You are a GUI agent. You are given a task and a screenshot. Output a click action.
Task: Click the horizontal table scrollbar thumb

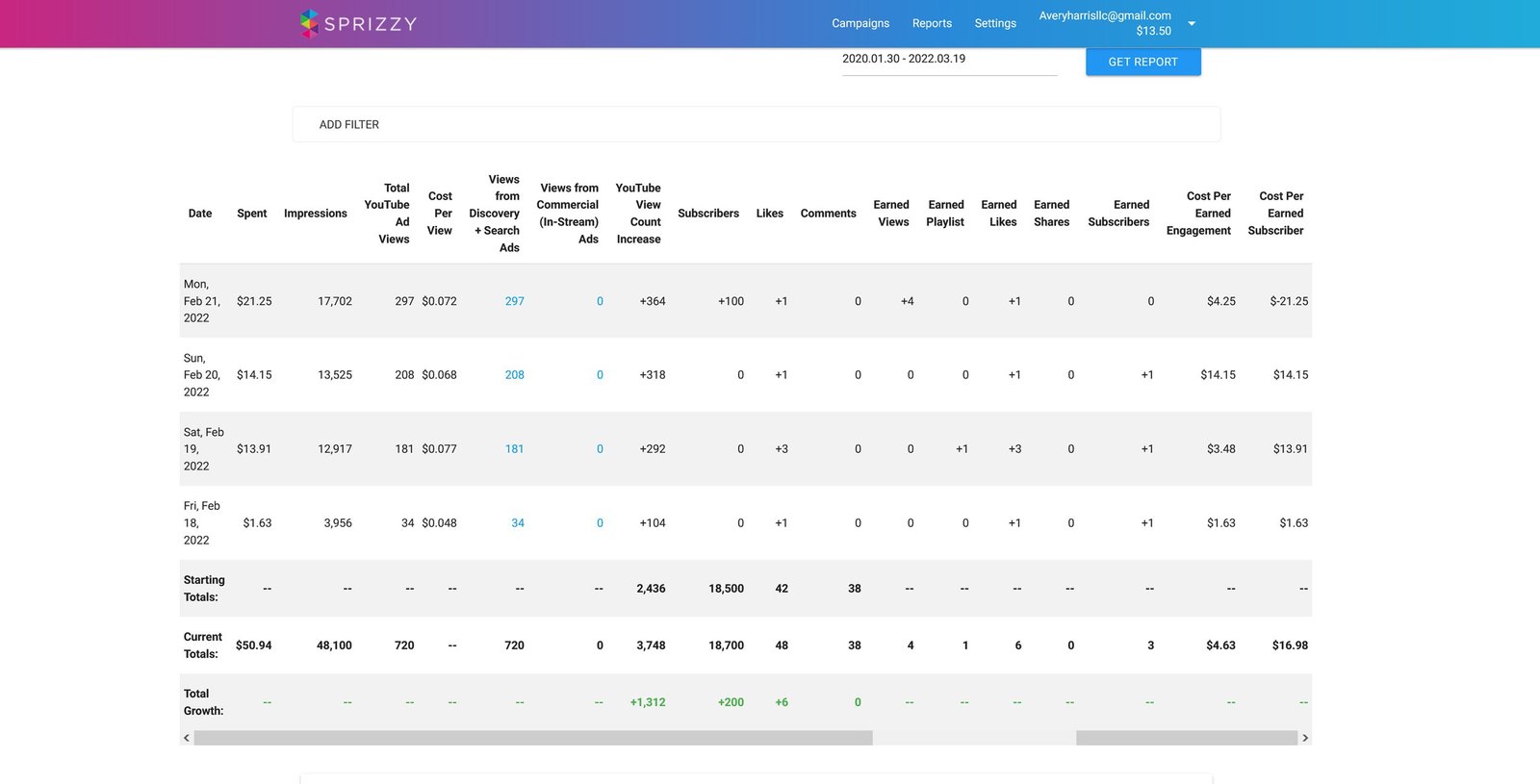pyautogui.click(x=533, y=738)
